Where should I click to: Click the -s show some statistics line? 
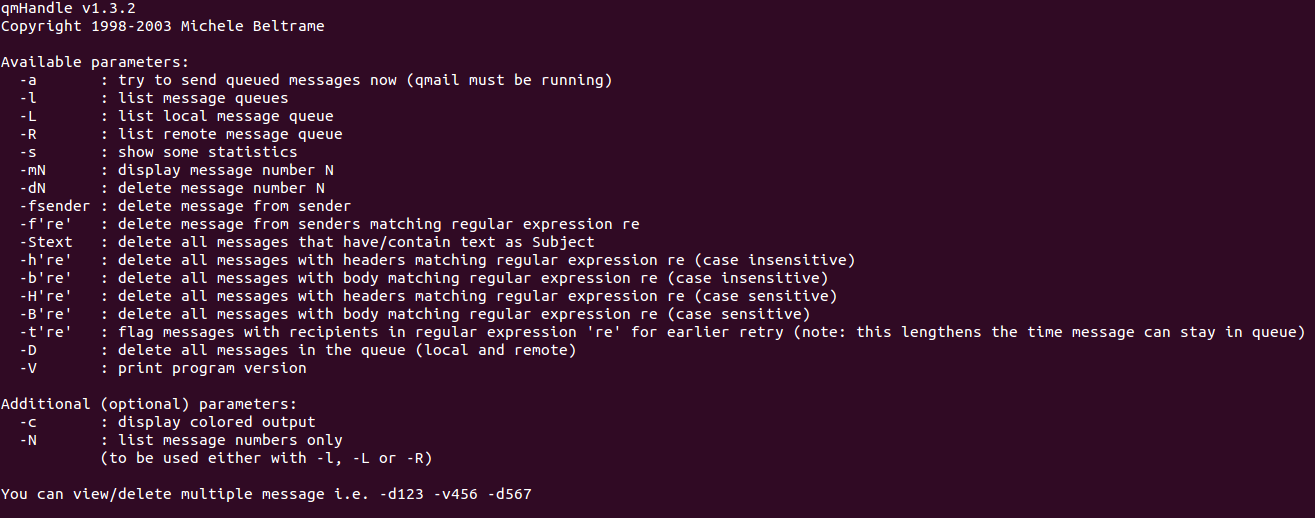(x=158, y=152)
